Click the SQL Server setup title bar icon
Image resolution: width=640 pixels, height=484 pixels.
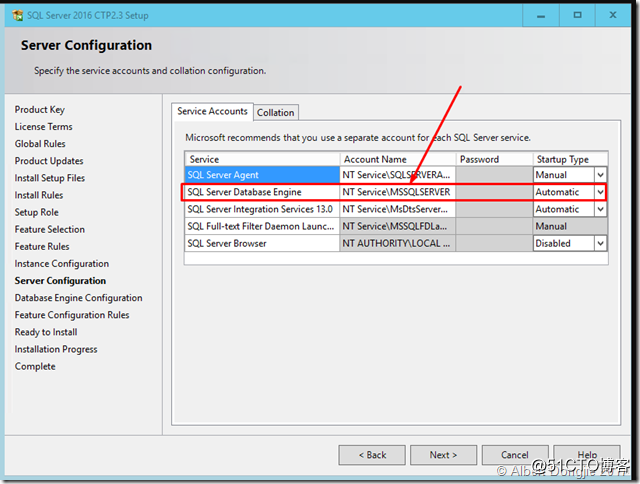coord(18,16)
